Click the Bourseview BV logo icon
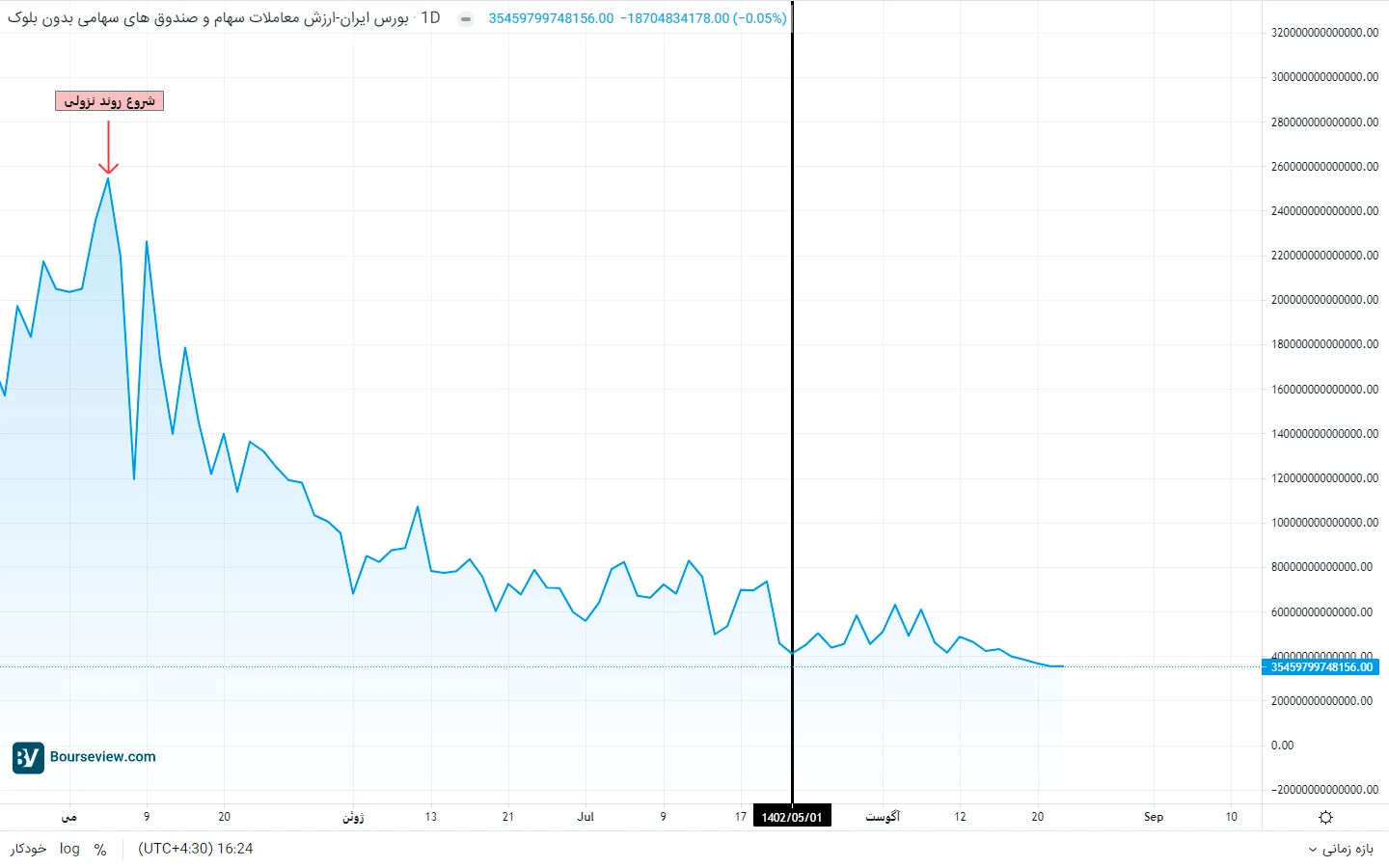1389x868 pixels. click(28, 757)
